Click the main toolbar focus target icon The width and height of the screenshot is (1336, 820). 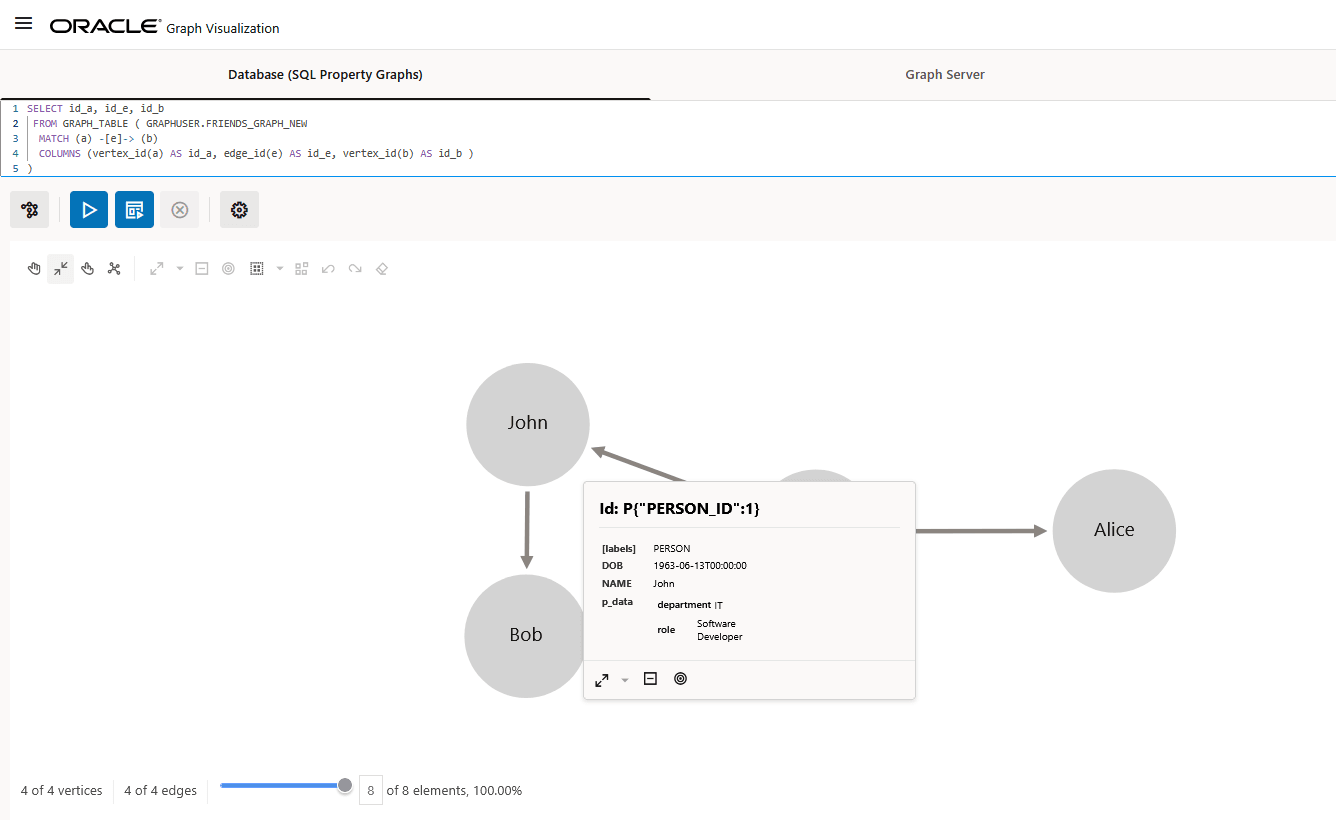(228, 269)
